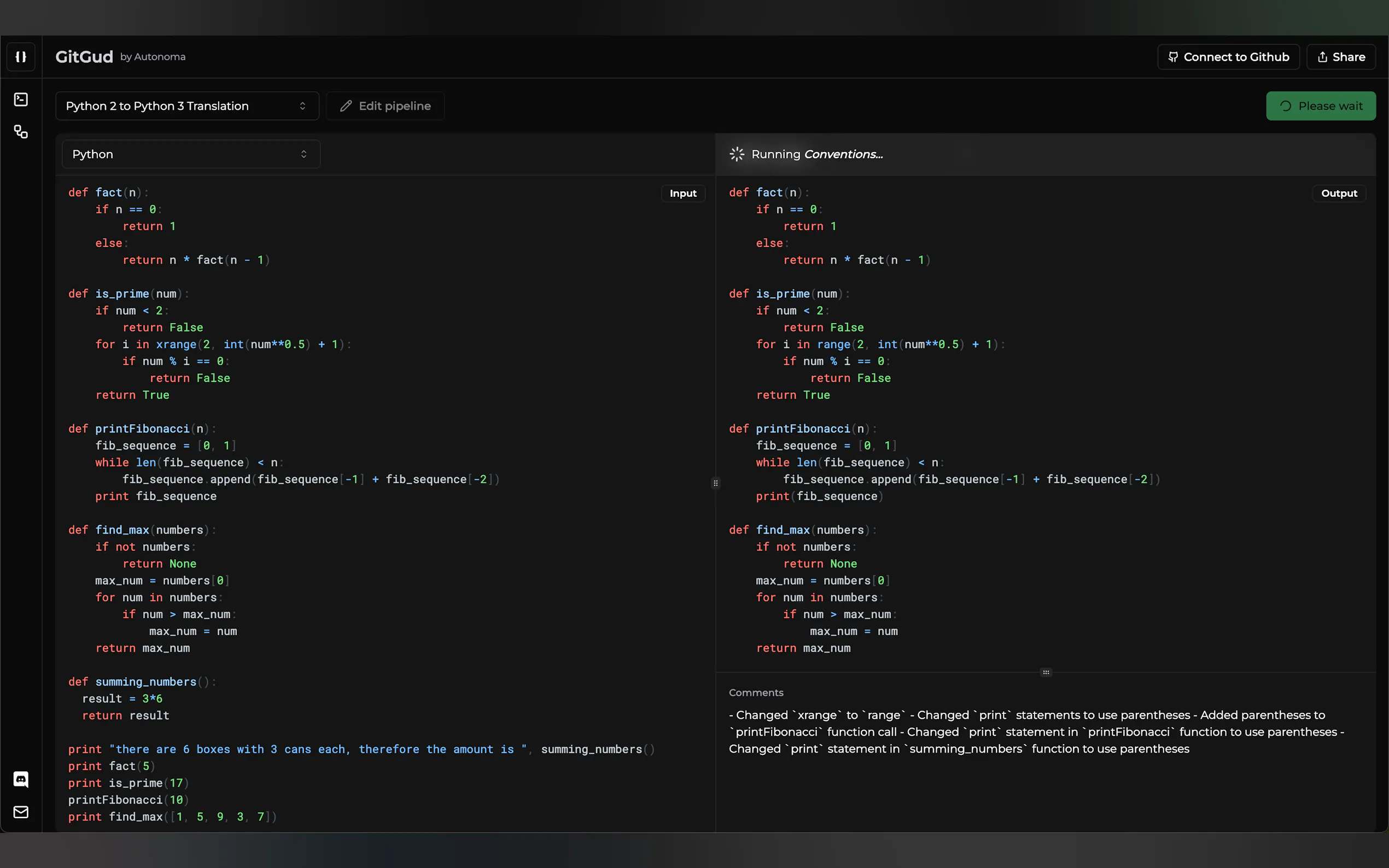Click the GitHub icon in Connect button

(1173, 57)
